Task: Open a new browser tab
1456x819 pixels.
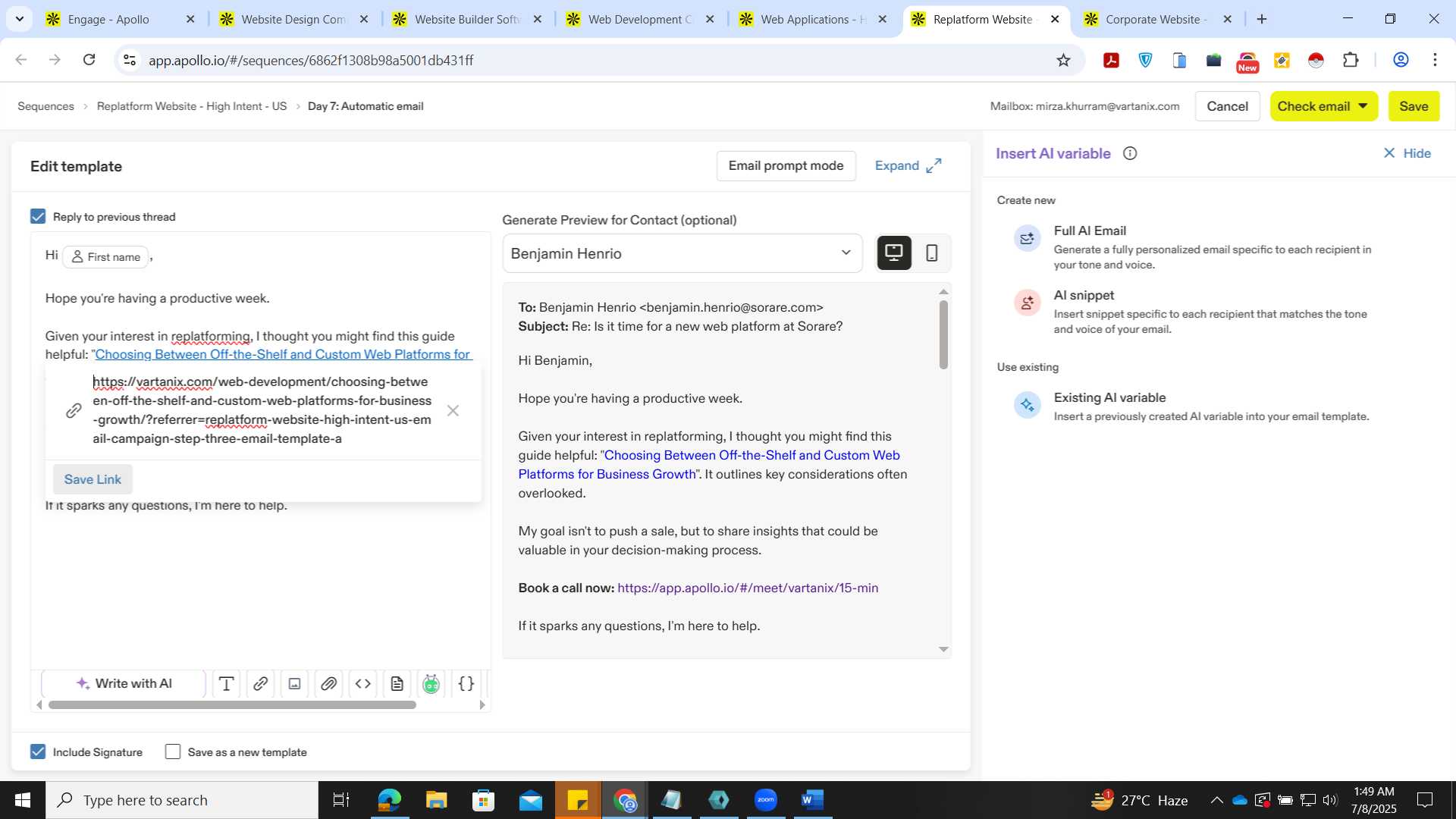Action: point(1262,19)
